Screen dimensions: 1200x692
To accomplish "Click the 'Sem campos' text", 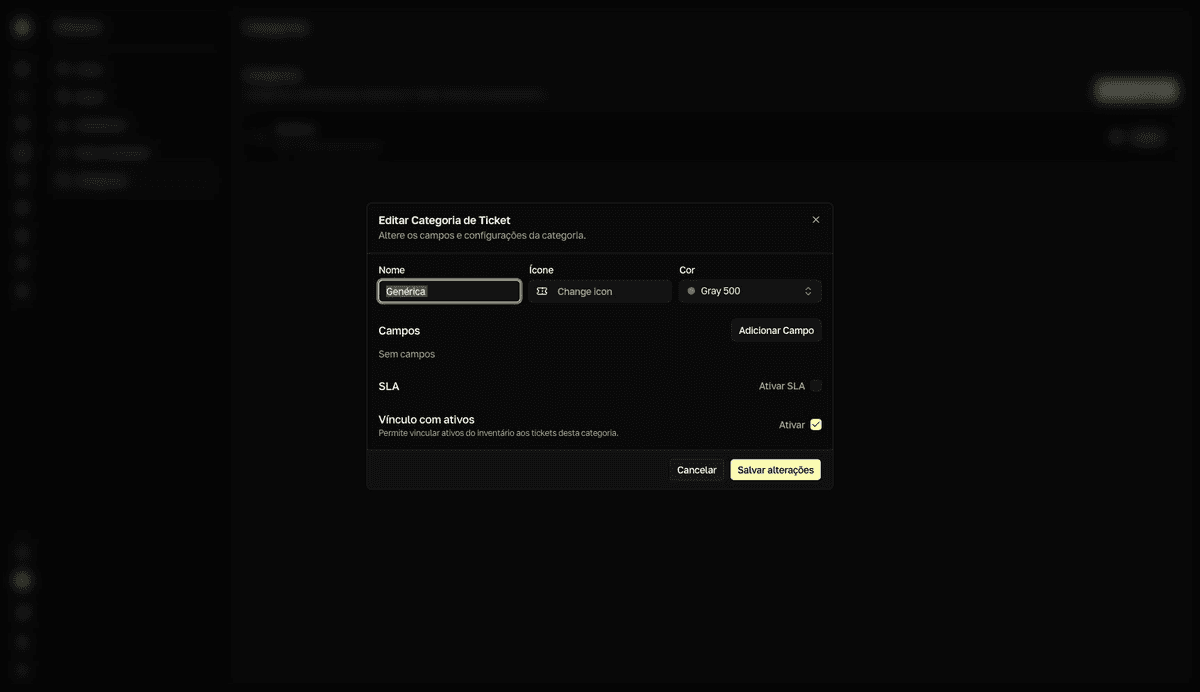I will 407,354.
